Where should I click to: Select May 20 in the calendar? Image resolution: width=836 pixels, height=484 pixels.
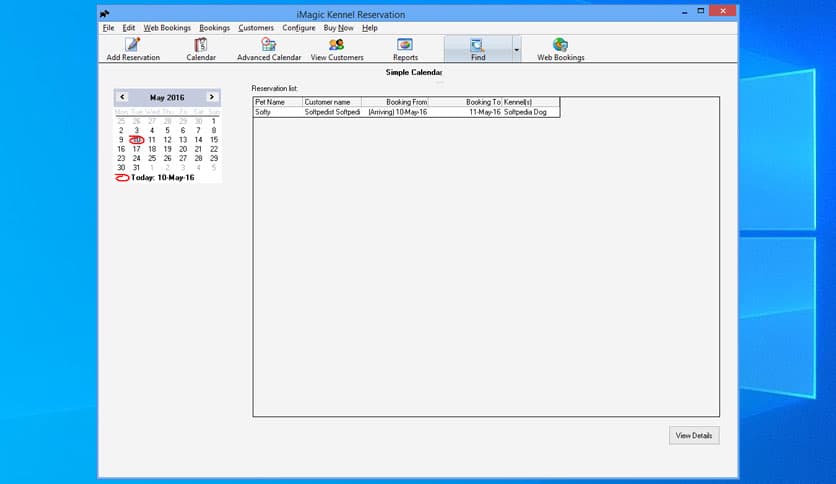pyautogui.click(x=183, y=149)
